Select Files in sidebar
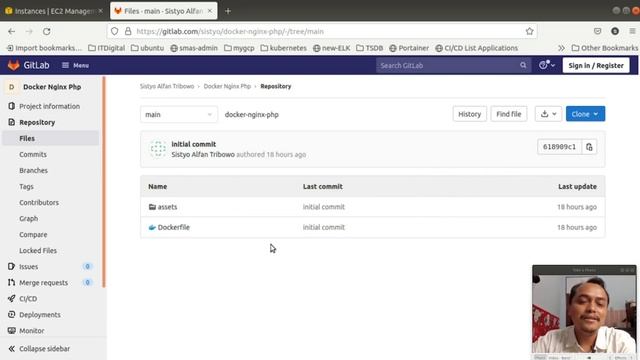This screenshot has height=360, width=640. point(50,138)
